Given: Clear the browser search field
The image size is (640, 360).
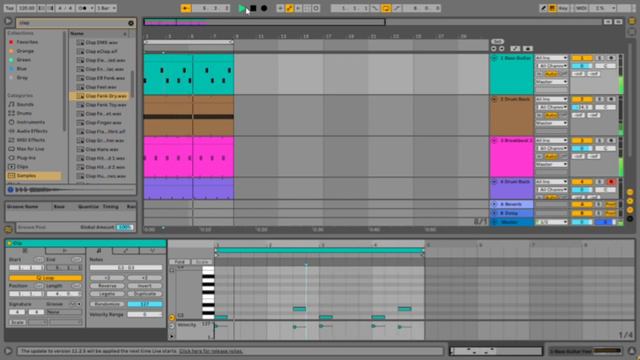Looking at the screenshot, I should click(131, 23).
